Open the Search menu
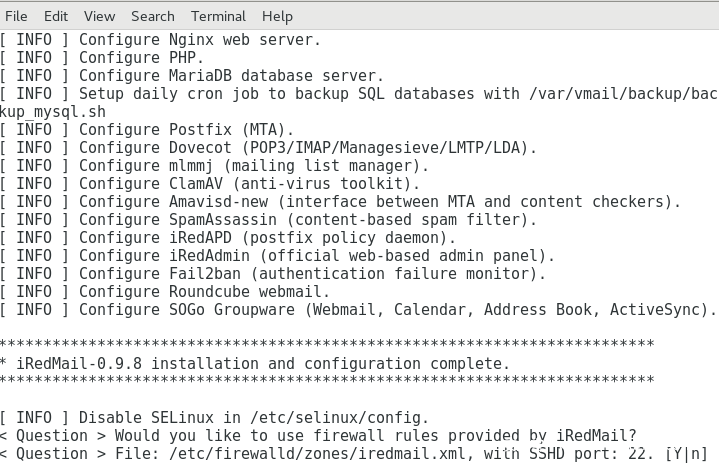The image size is (719, 464). click(x=152, y=16)
